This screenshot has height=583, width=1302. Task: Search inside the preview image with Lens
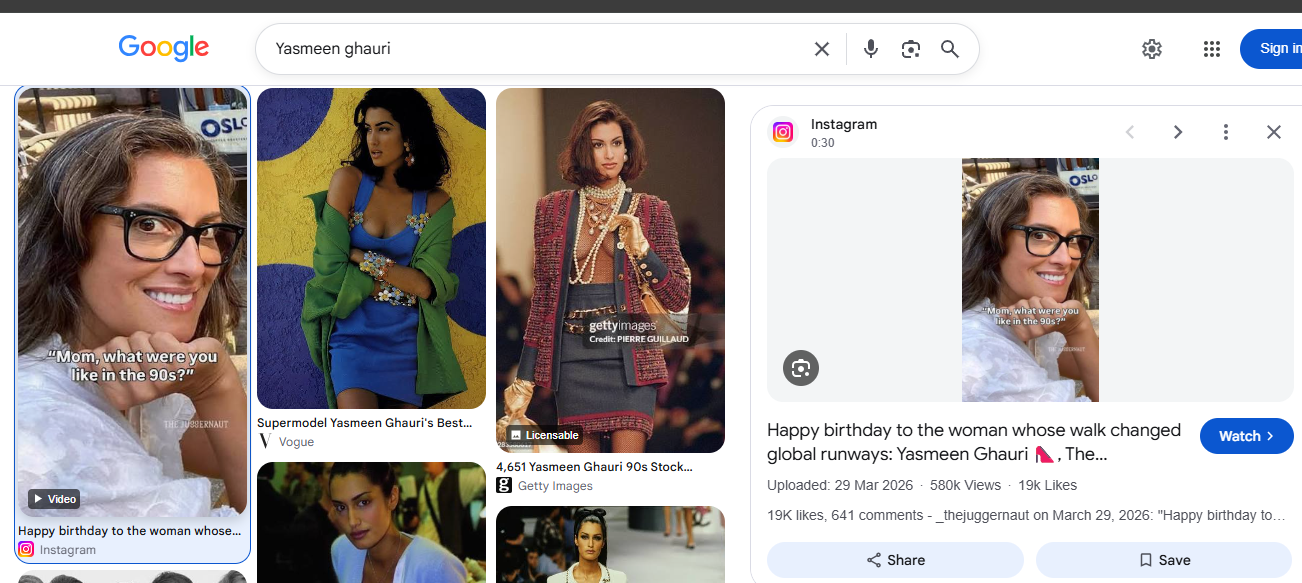(800, 368)
